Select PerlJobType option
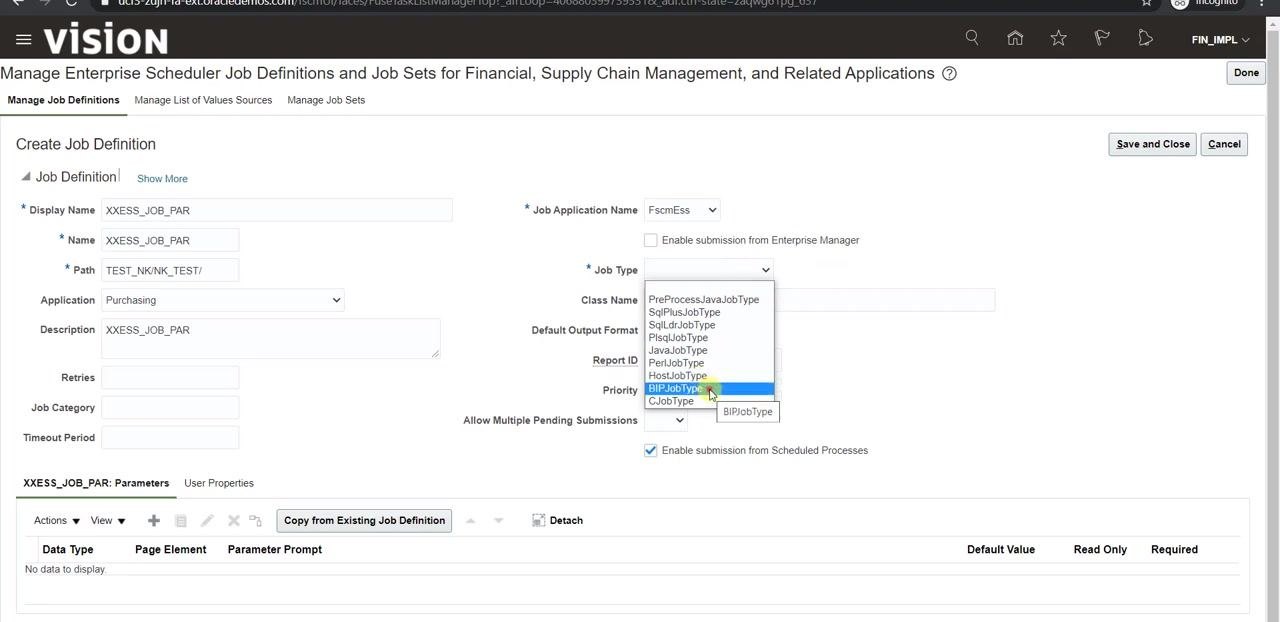The width and height of the screenshot is (1280, 622). tap(709, 363)
